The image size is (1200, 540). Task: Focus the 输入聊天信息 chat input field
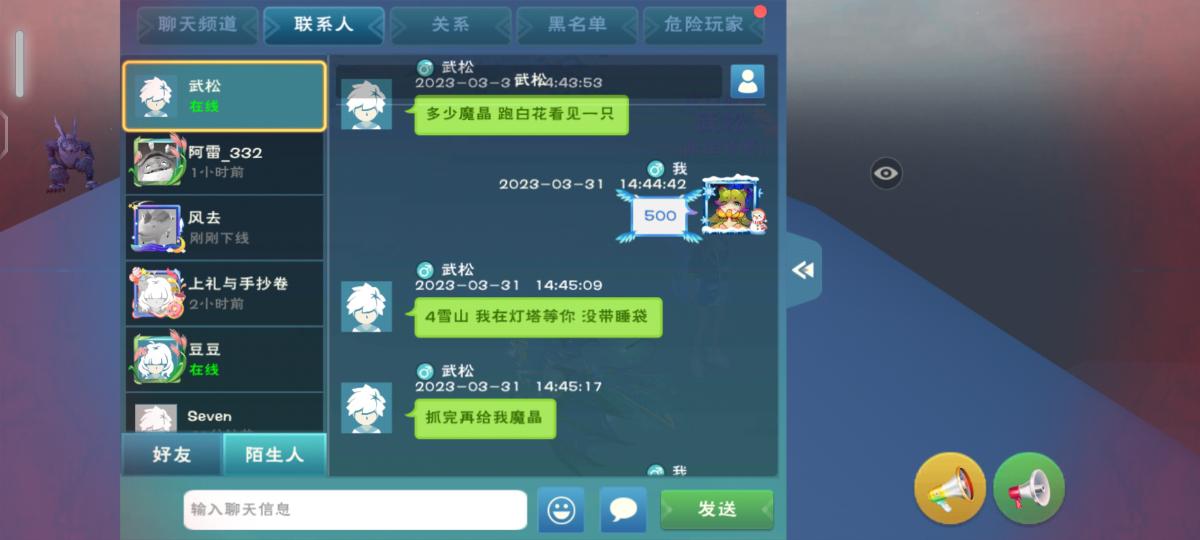[x=355, y=509]
